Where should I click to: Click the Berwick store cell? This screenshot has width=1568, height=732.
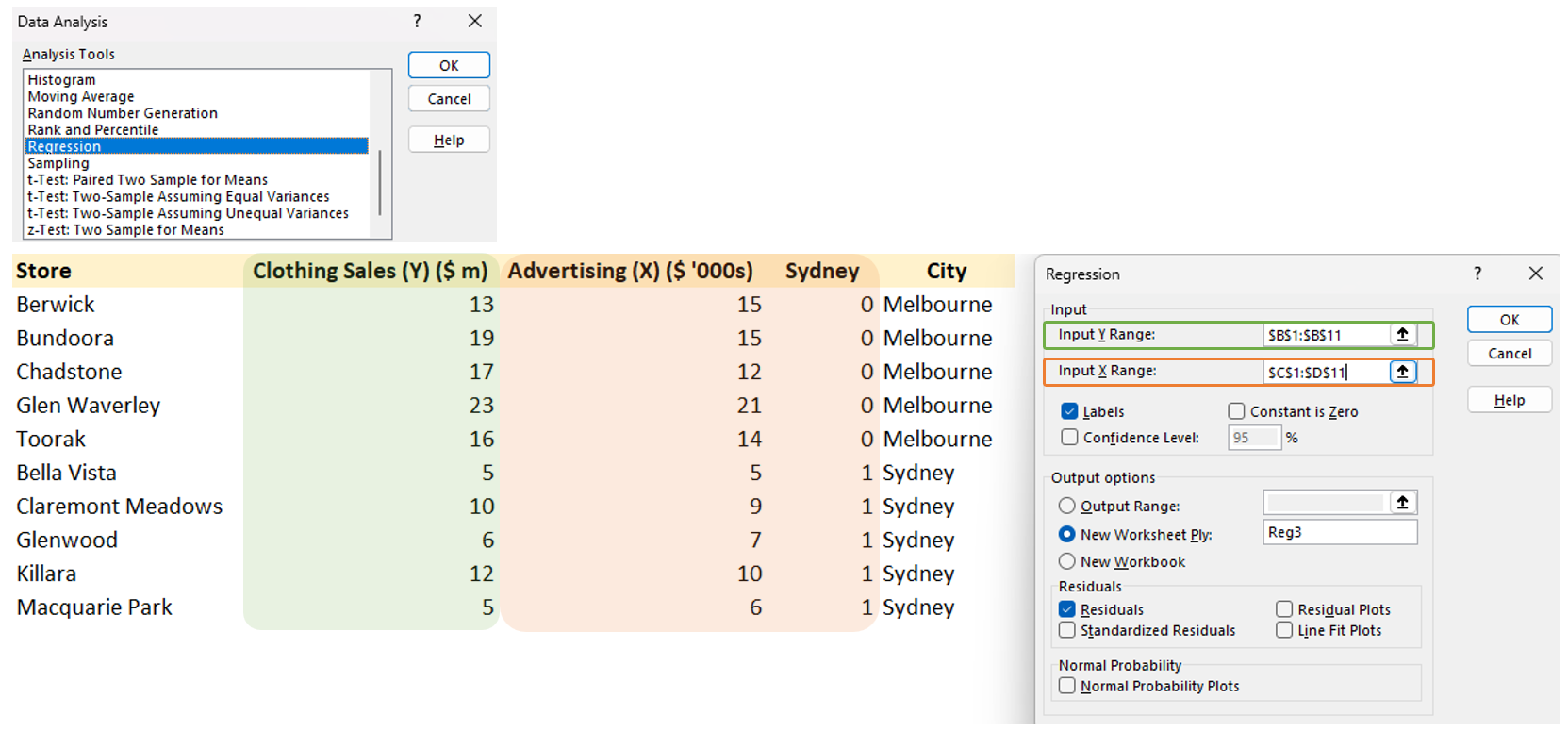point(56,305)
